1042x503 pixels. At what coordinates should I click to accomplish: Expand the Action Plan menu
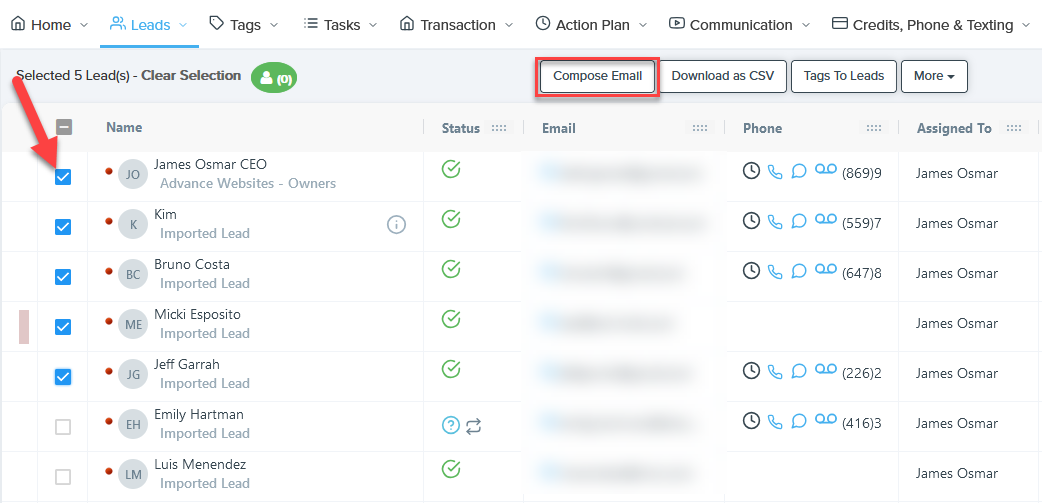click(x=591, y=24)
